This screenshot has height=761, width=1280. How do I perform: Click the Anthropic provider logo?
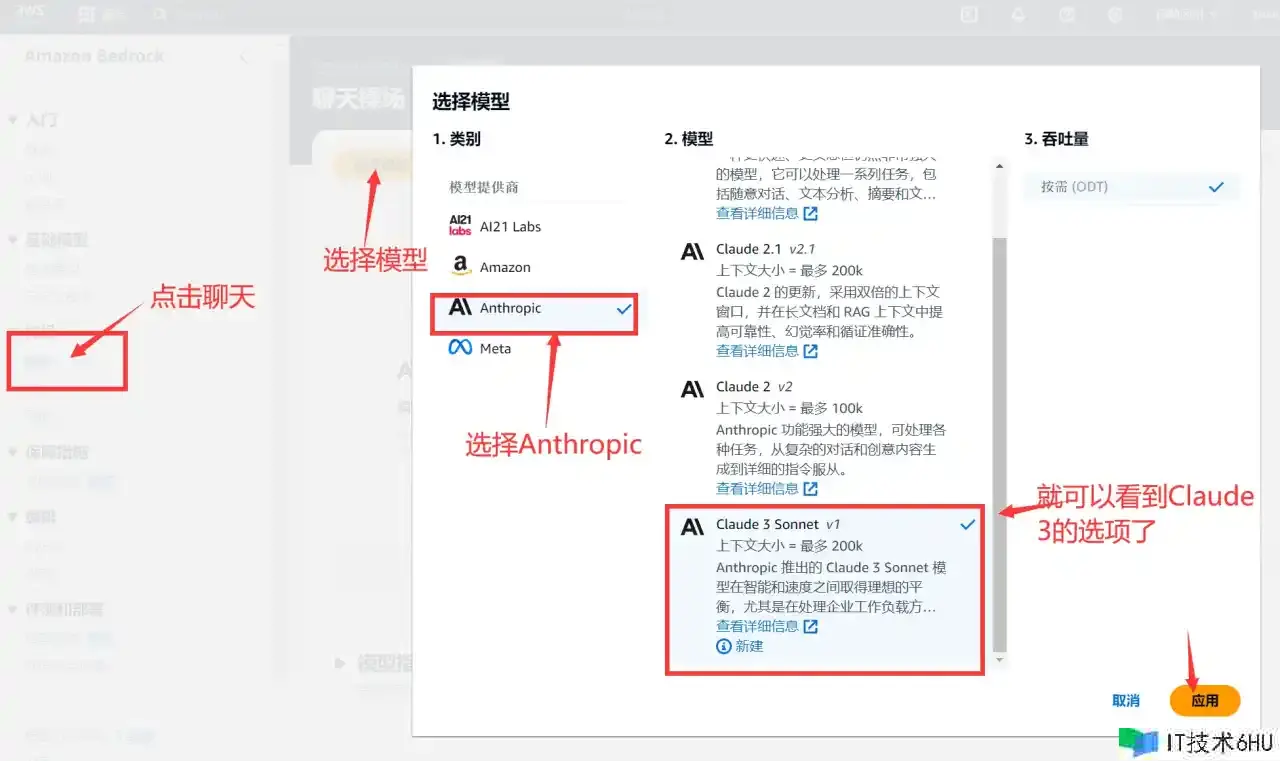tap(460, 308)
